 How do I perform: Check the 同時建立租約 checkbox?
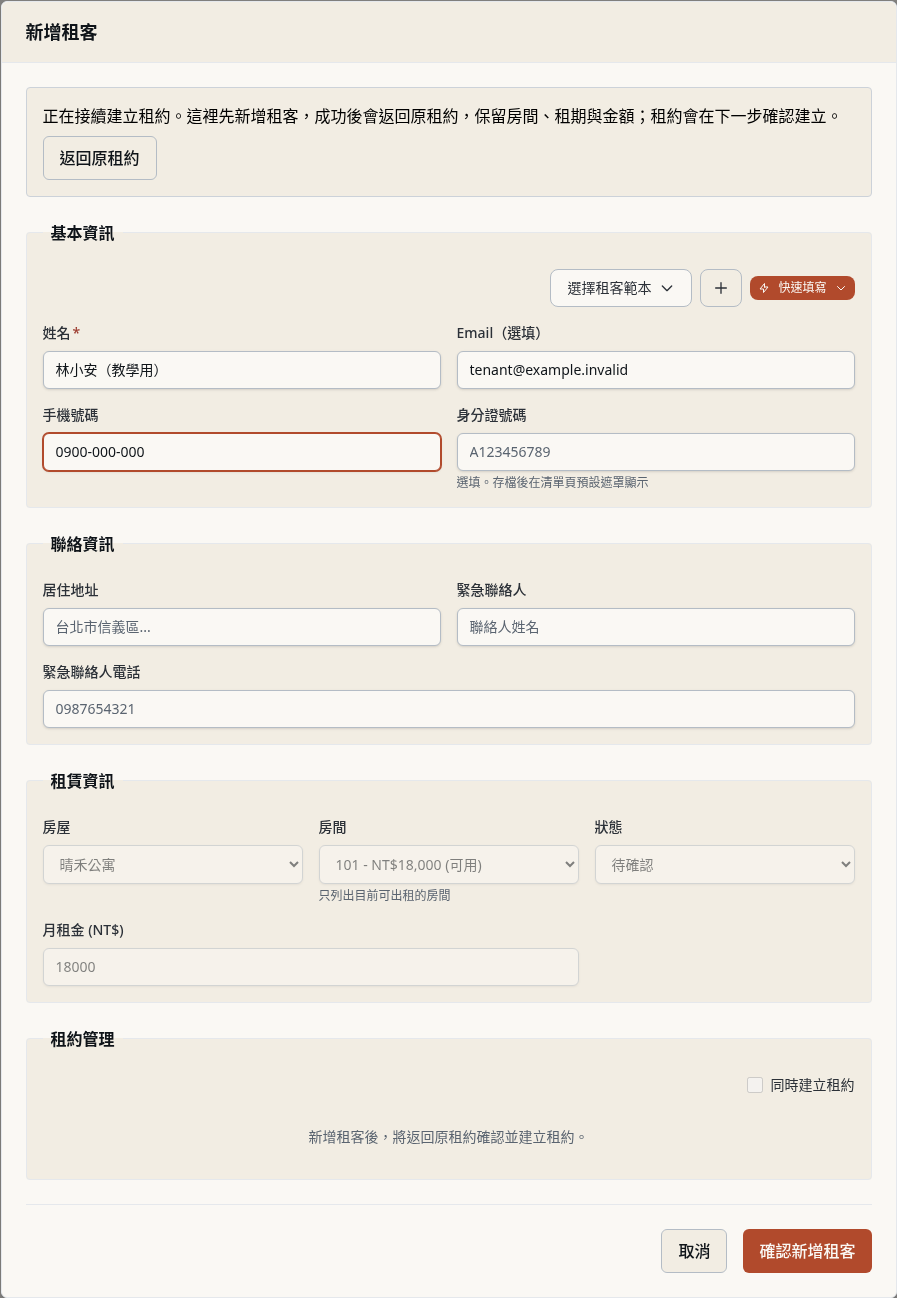(x=755, y=1085)
